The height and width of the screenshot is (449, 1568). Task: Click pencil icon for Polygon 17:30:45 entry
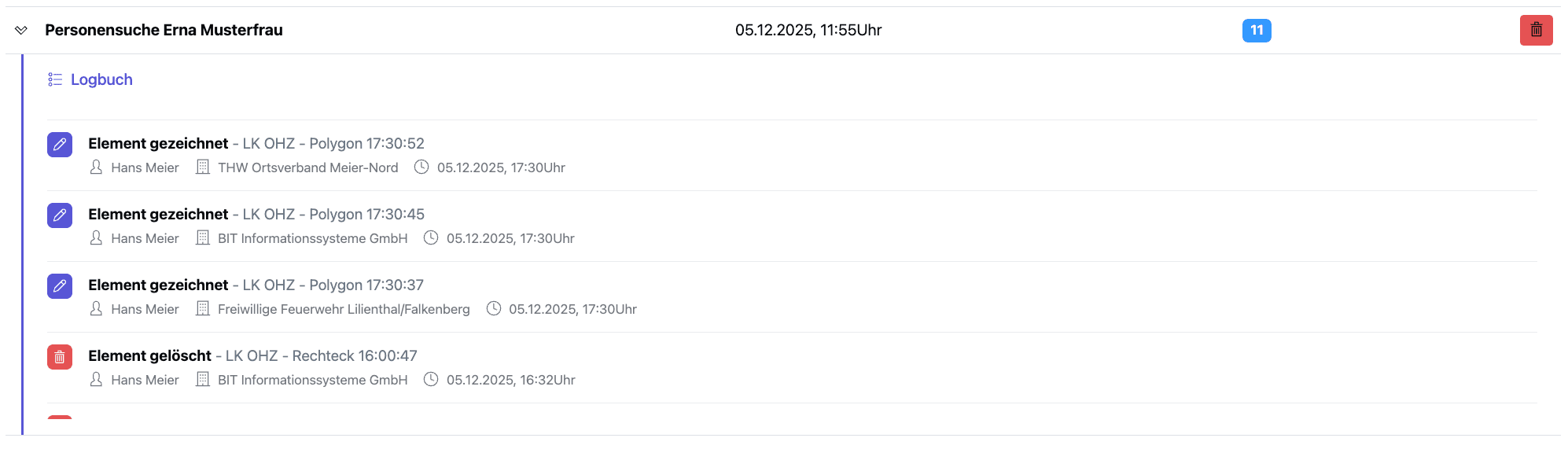click(60, 215)
